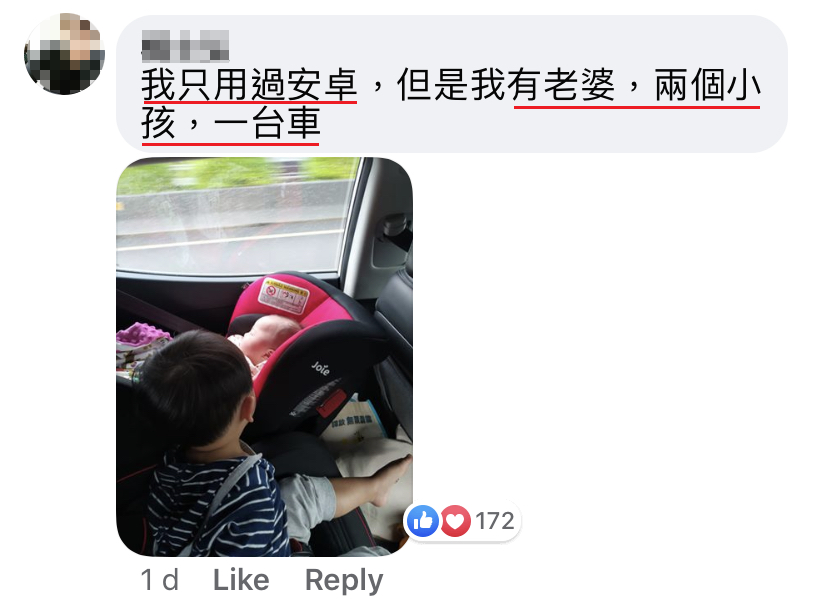Click the boy's striped shirt in photo

(x=219, y=504)
